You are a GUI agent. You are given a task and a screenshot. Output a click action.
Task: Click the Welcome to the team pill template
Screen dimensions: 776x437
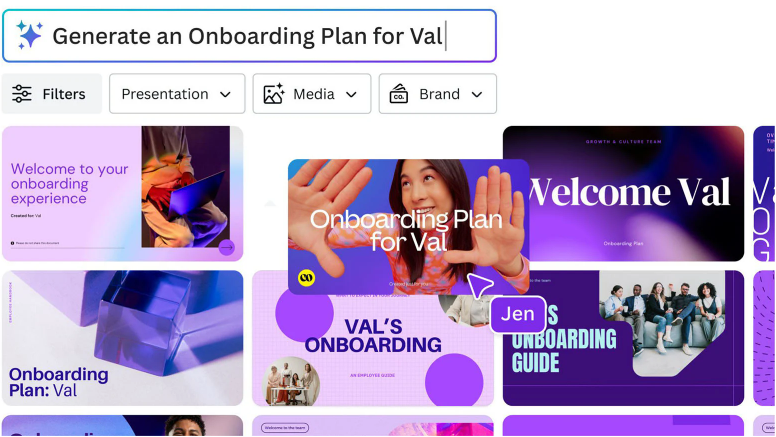[373, 426]
